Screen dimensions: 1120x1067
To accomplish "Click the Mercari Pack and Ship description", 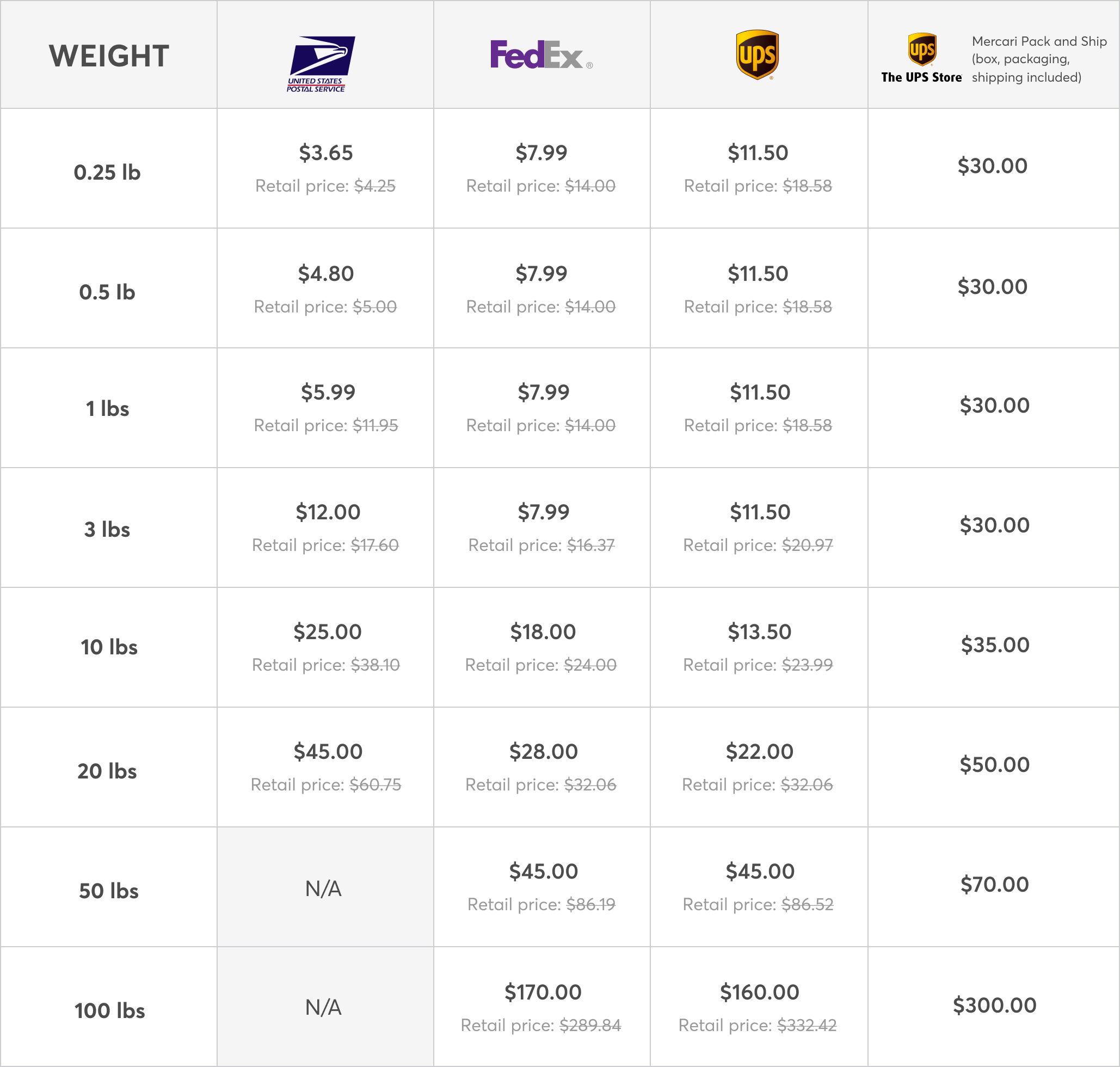I will (x=1038, y=59).
